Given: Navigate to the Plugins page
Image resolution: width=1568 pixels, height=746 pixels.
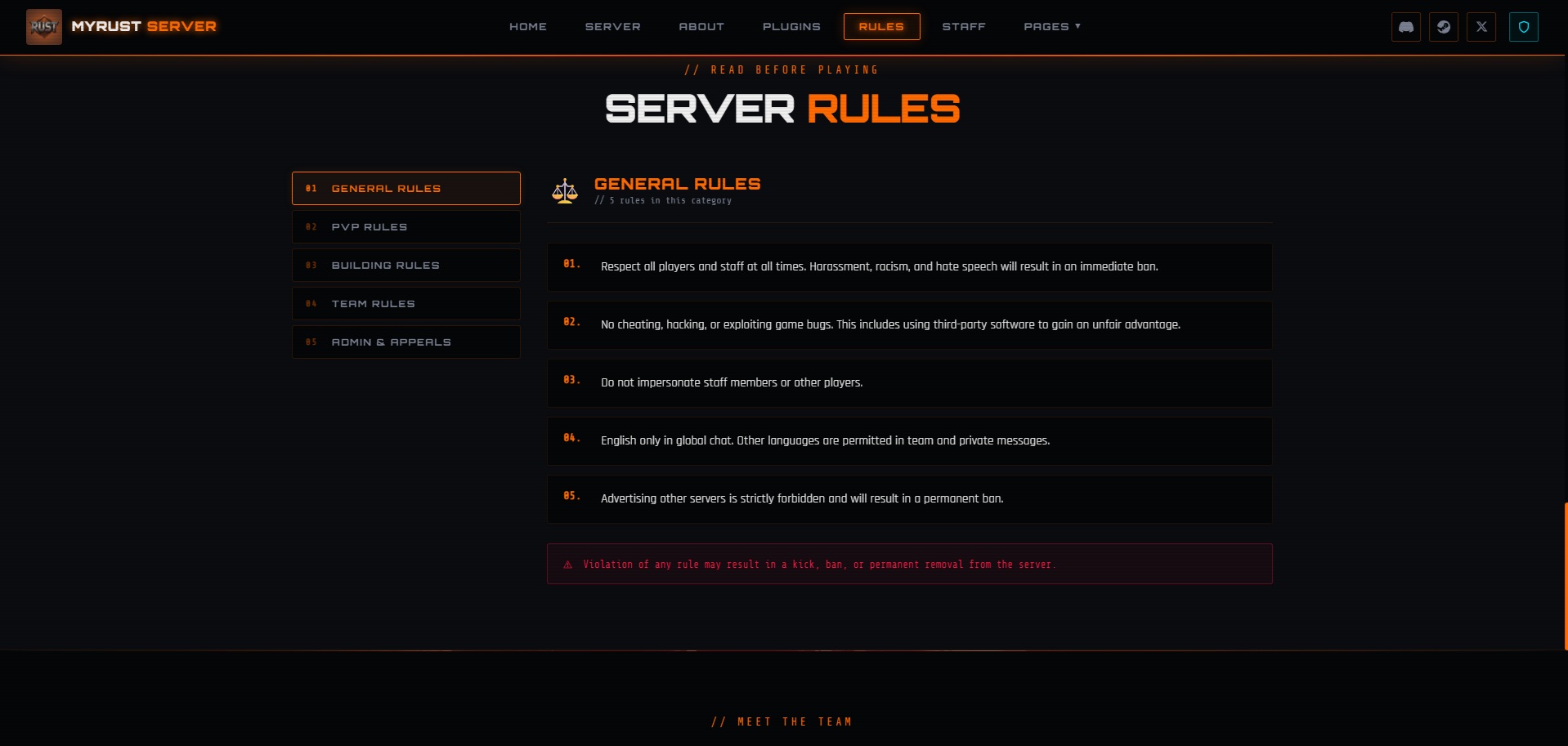Looking at the screenshot, I should tap(791, 27).
